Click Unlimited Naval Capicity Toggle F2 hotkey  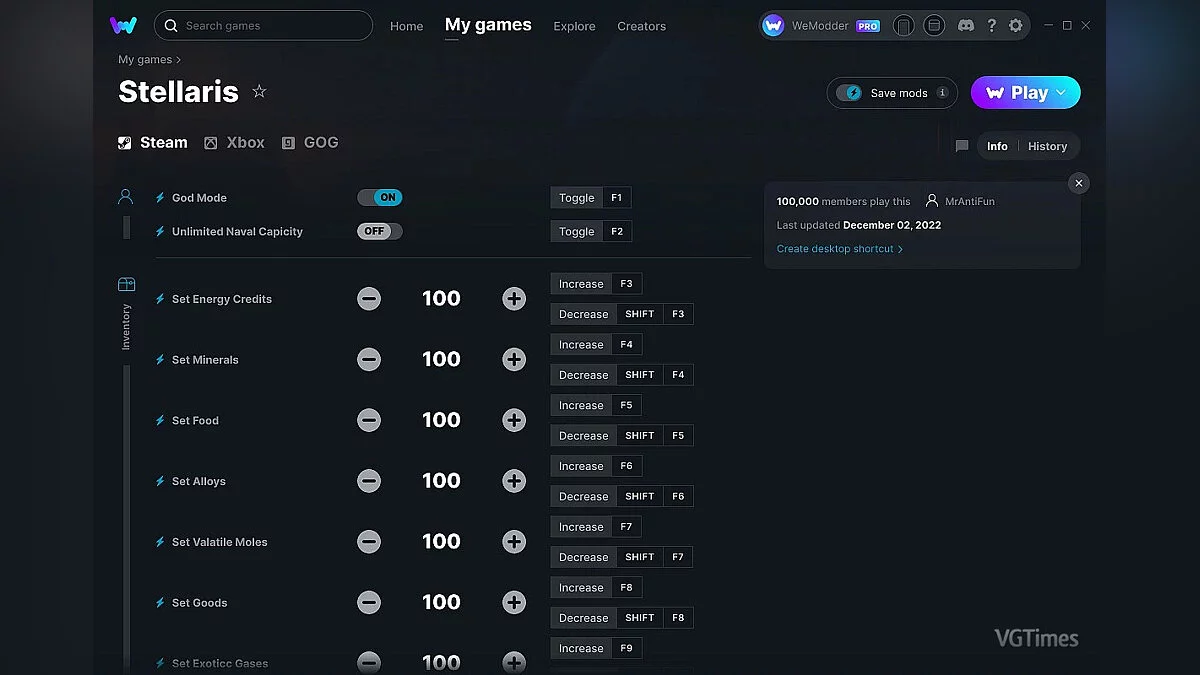tap(591, 231)
